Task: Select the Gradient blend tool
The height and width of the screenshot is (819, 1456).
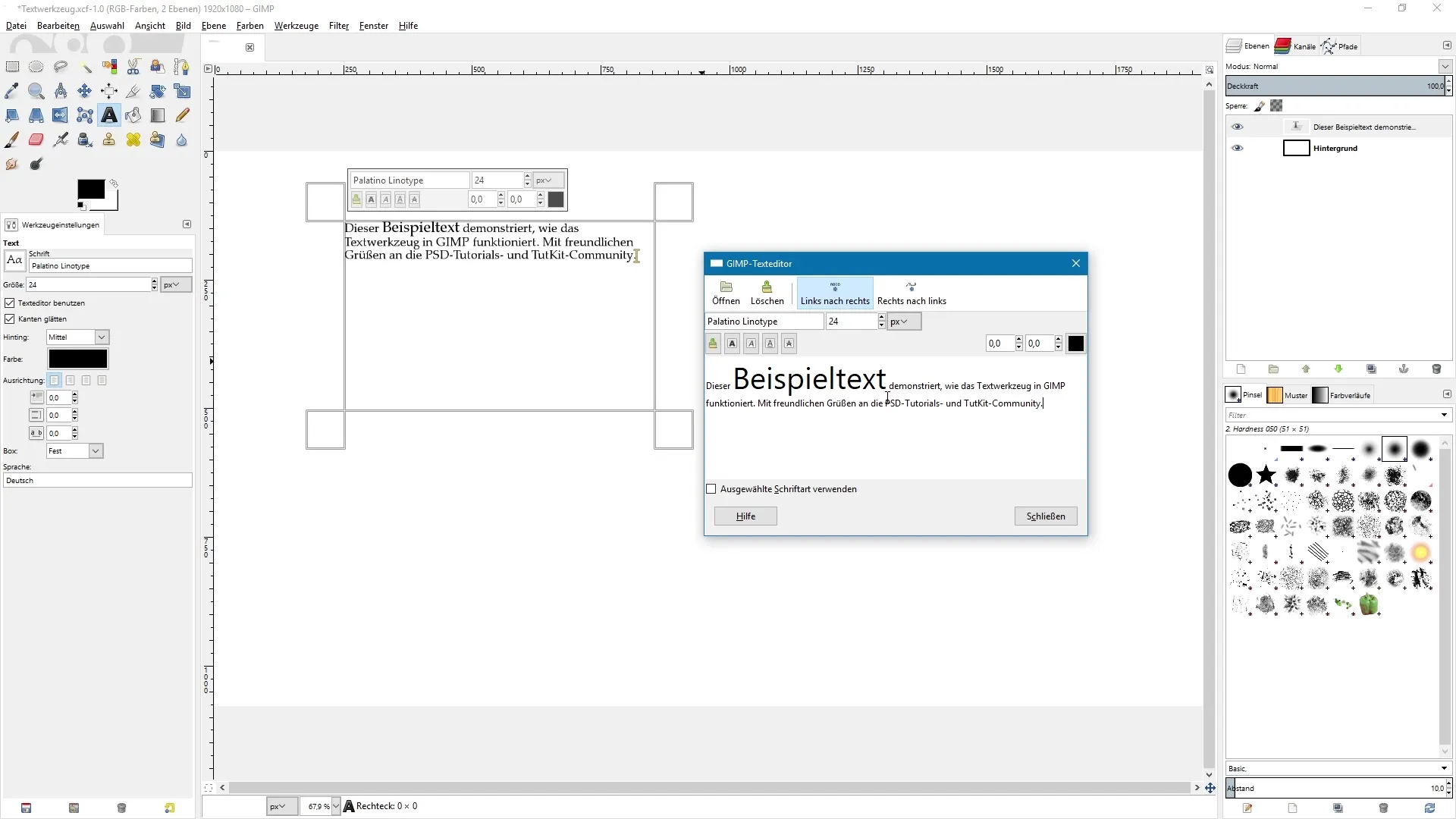Action: (x=158, y=116)
